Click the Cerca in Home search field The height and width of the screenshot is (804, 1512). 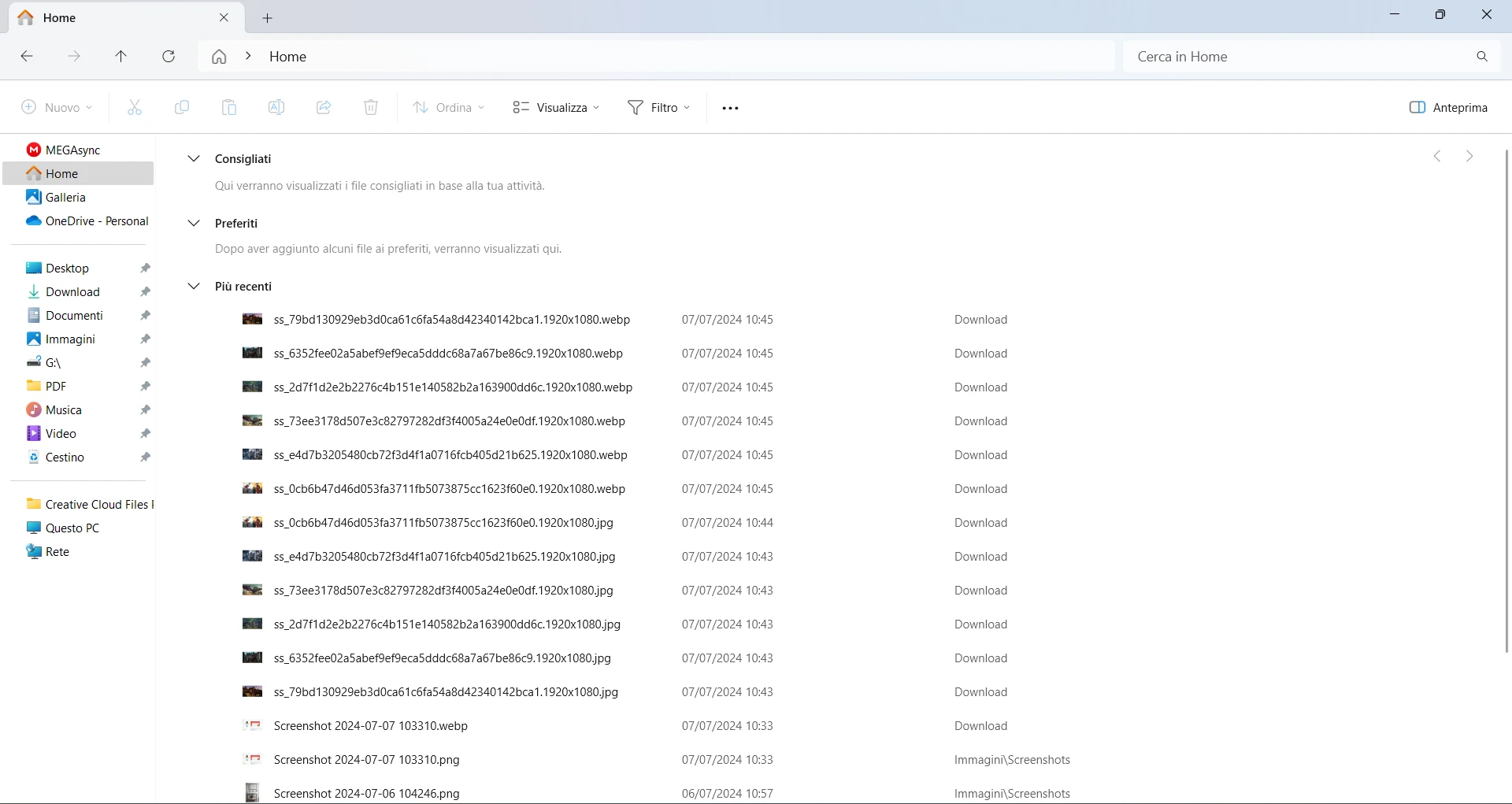point(1299,57)
